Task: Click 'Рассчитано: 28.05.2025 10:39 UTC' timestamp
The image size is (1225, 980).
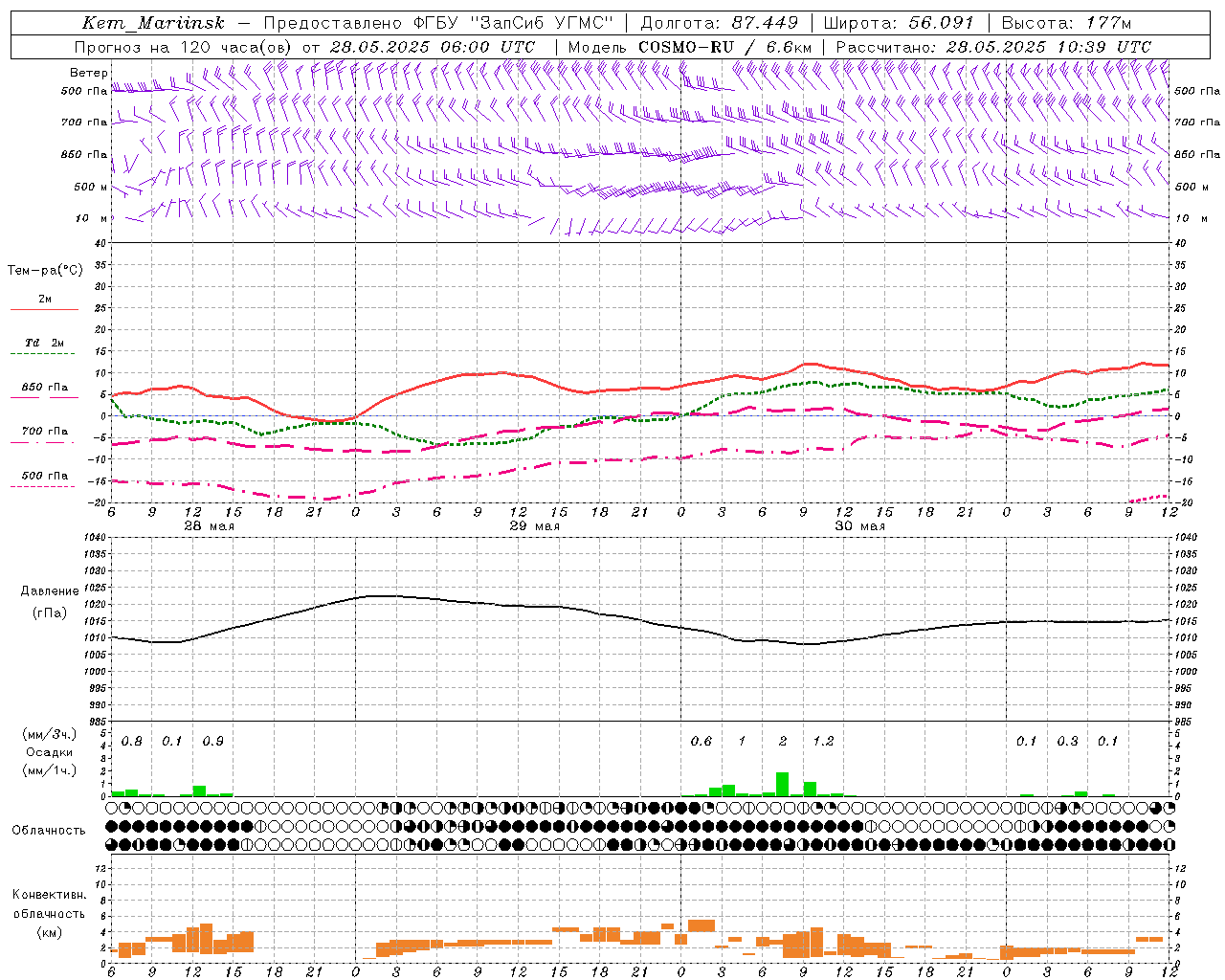Action: [x=993, y=47]
